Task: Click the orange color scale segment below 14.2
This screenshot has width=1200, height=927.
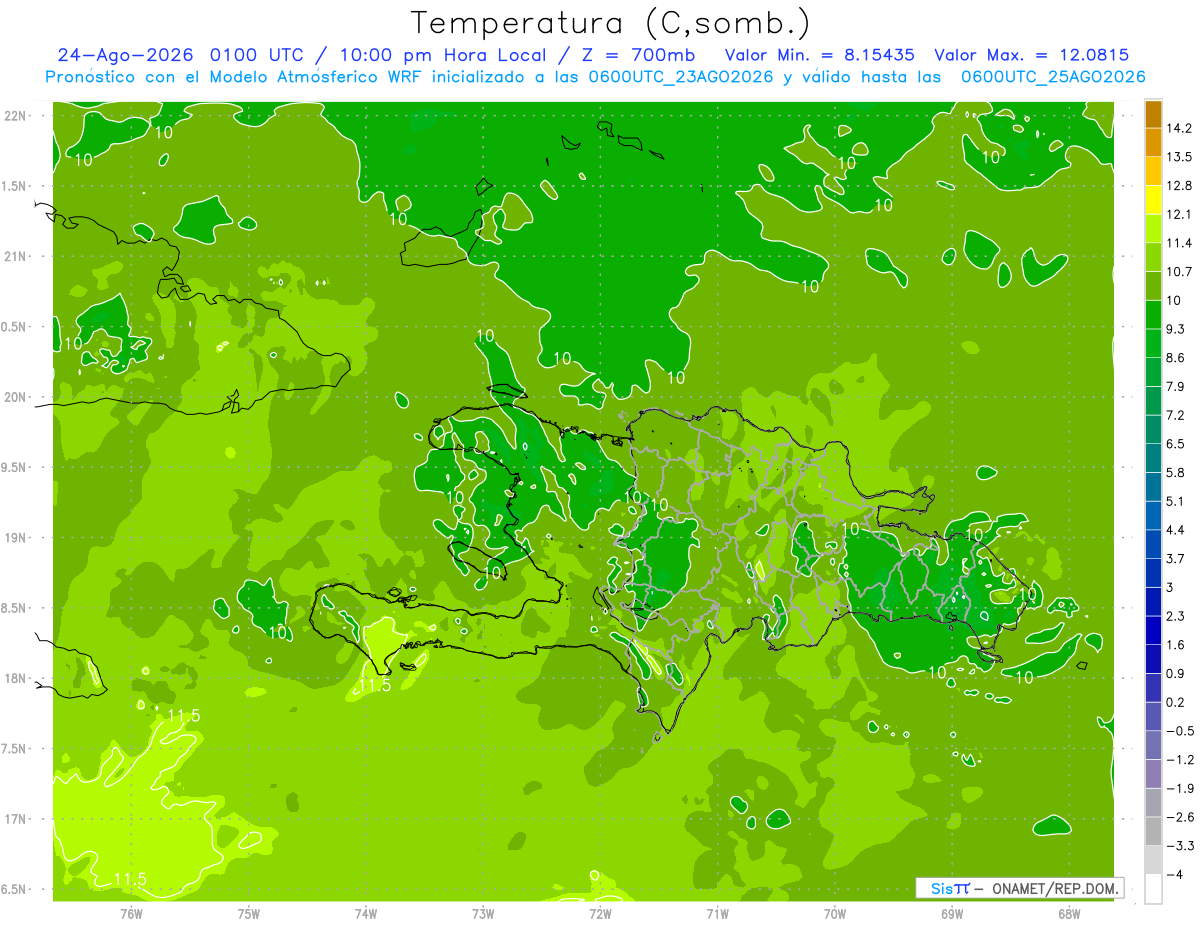Action: tap(1153, 143)
